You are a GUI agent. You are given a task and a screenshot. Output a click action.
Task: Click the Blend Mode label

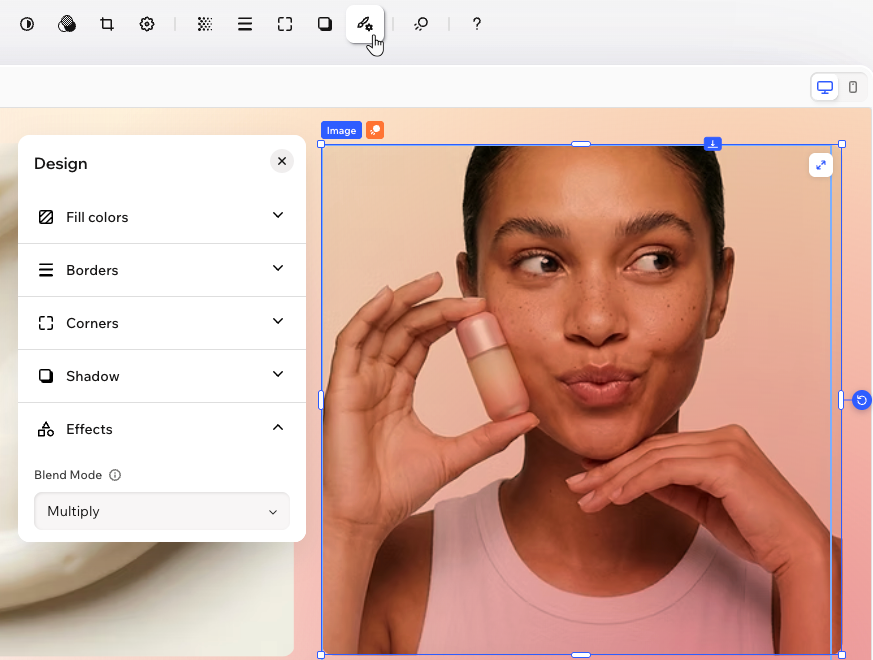pos(68,475)
